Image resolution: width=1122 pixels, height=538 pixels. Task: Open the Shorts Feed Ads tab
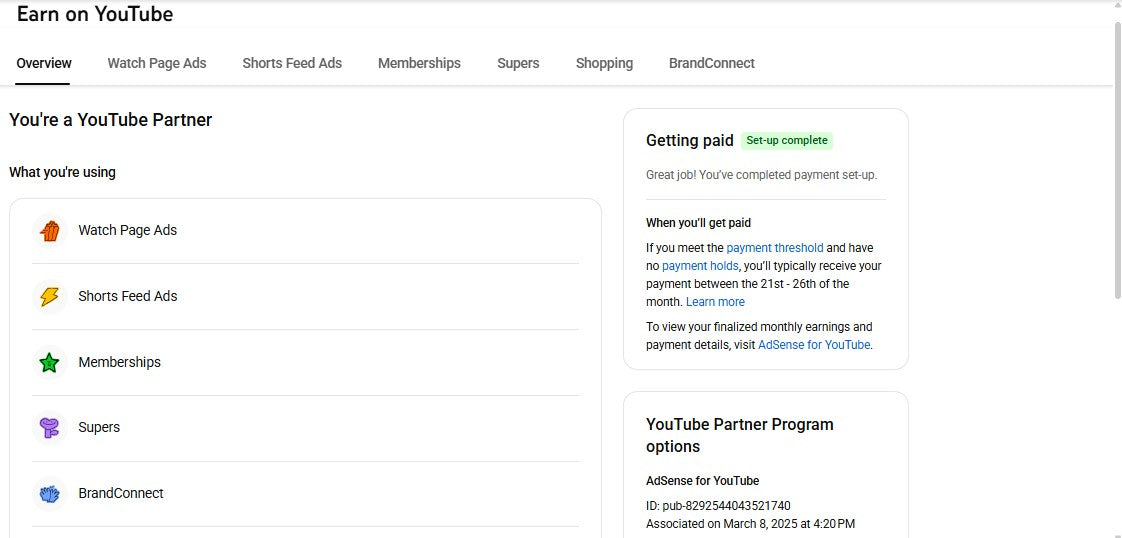tap(292, 63)
